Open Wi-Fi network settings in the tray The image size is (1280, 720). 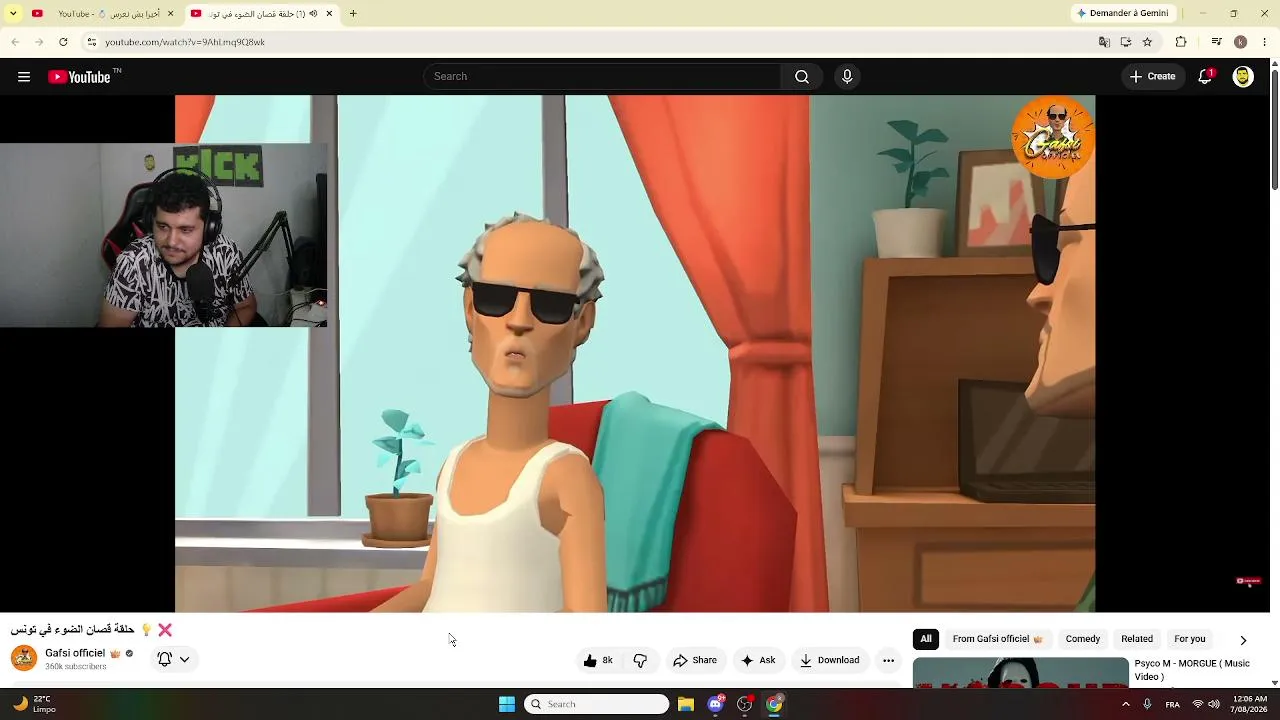click(1198, 704)
